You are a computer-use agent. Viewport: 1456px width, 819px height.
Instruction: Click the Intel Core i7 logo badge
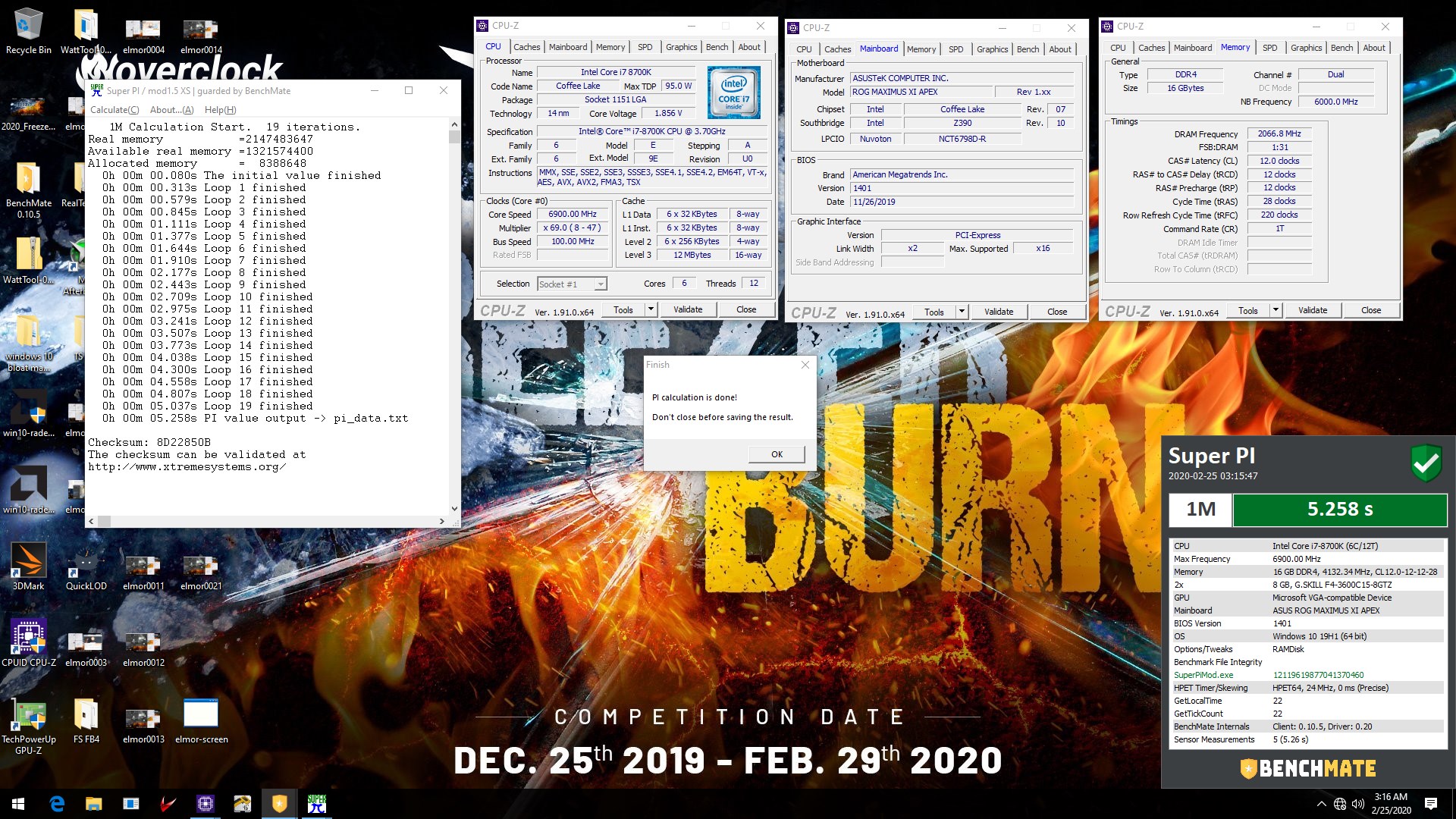[733, 93]
